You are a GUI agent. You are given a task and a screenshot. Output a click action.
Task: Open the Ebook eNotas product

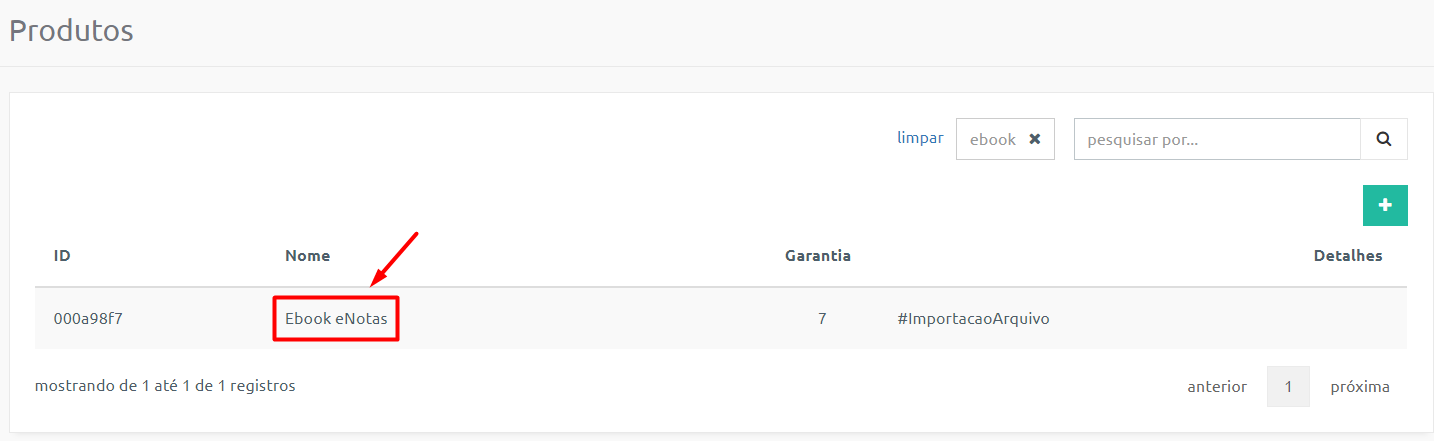click(x=336, y=319)
